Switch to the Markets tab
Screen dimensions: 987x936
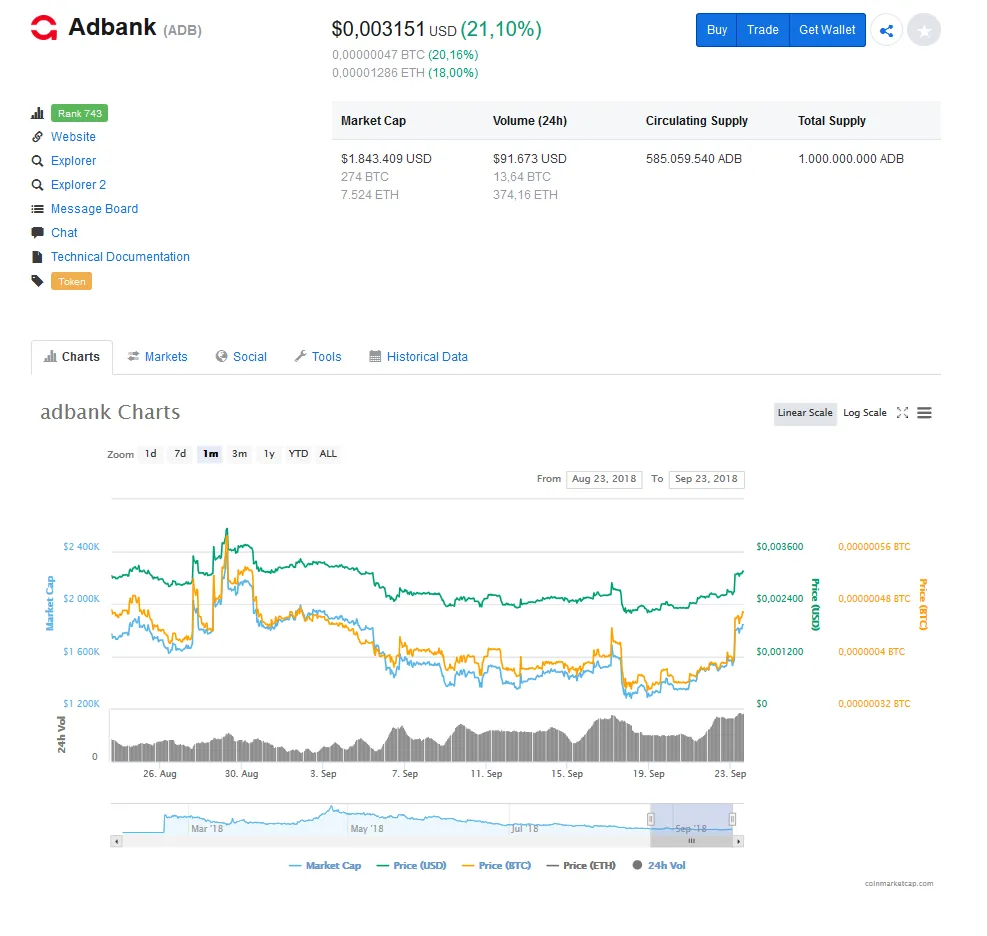point(157,357)
